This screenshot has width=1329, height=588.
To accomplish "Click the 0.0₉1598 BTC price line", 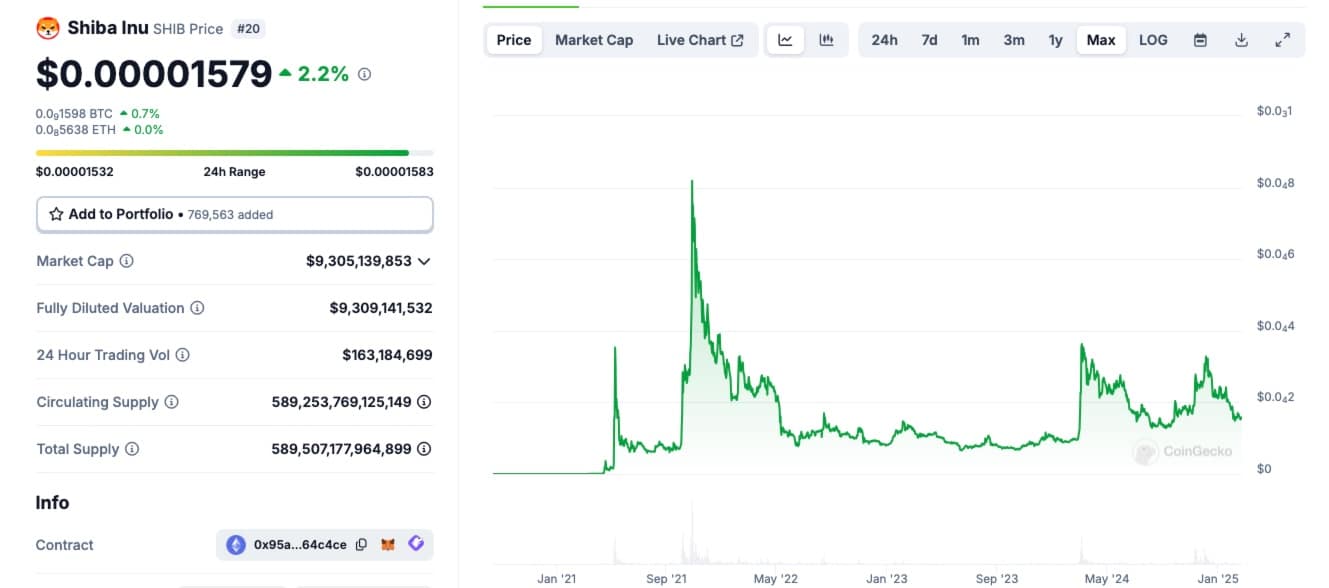I will click(x=98, y=113).
